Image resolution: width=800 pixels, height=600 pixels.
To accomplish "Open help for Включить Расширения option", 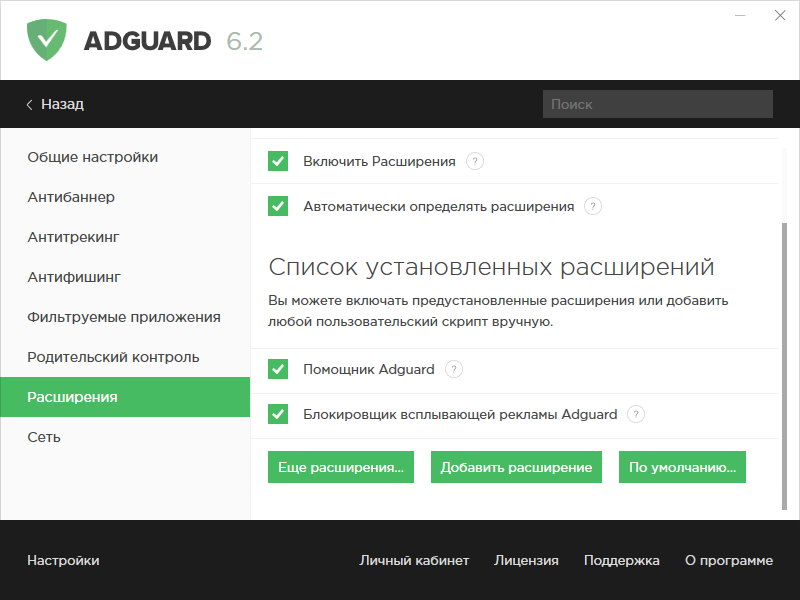I will pos(474,161).
